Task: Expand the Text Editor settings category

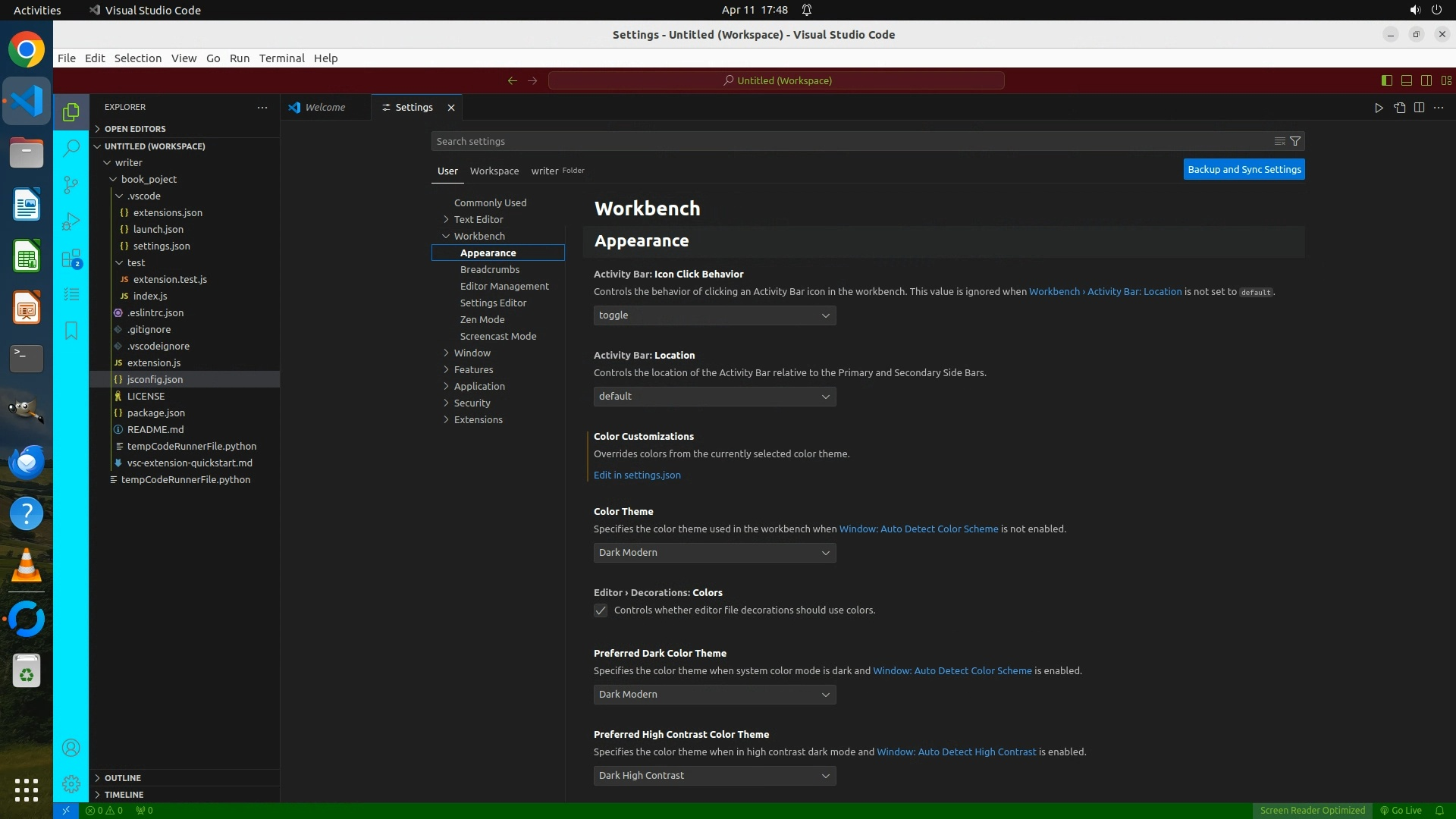Action: pos(447,219)
